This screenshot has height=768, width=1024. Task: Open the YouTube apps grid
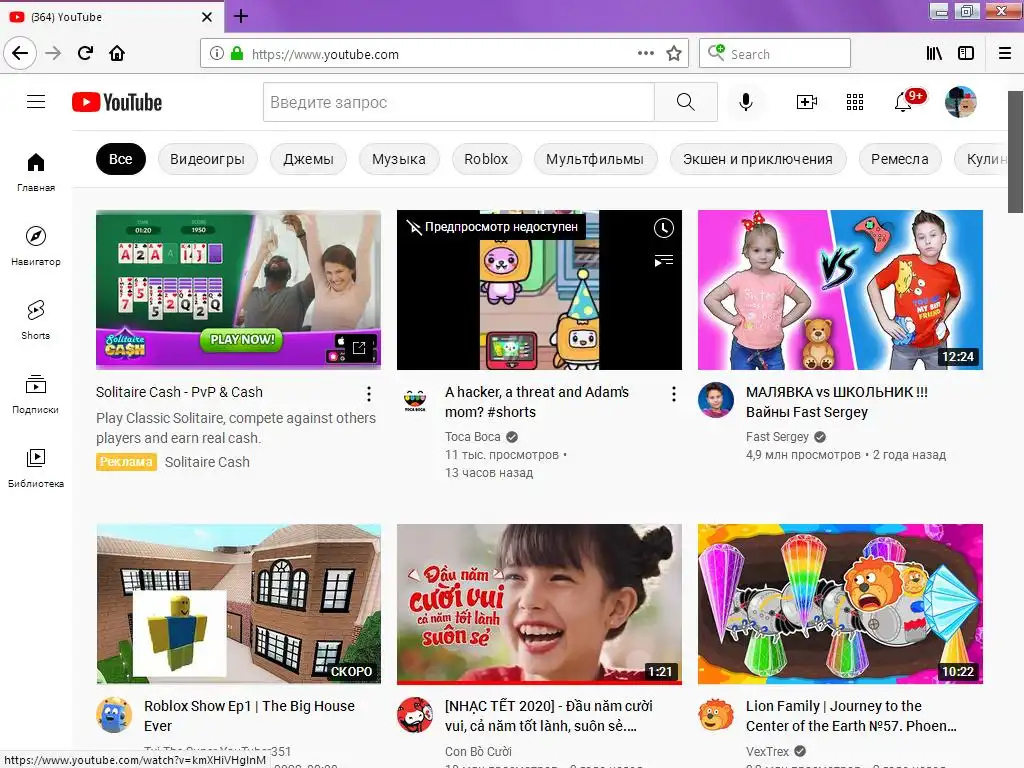[855, 102]
